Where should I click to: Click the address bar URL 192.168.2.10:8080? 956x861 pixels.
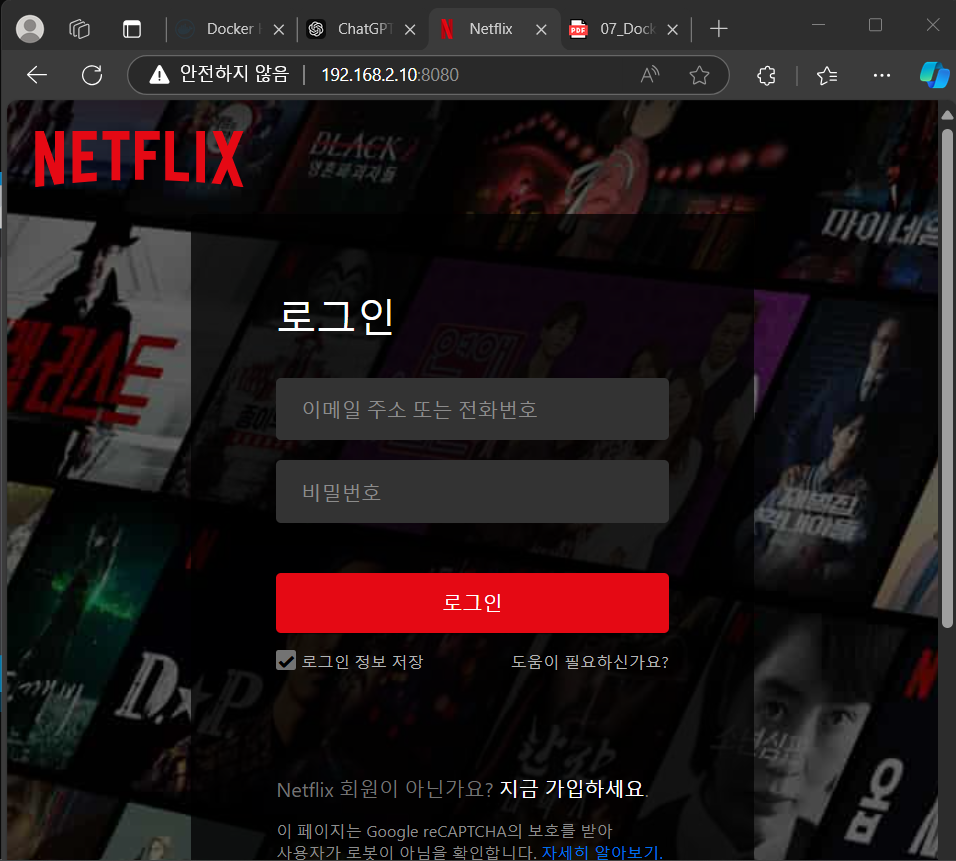(x=390, y=75)
